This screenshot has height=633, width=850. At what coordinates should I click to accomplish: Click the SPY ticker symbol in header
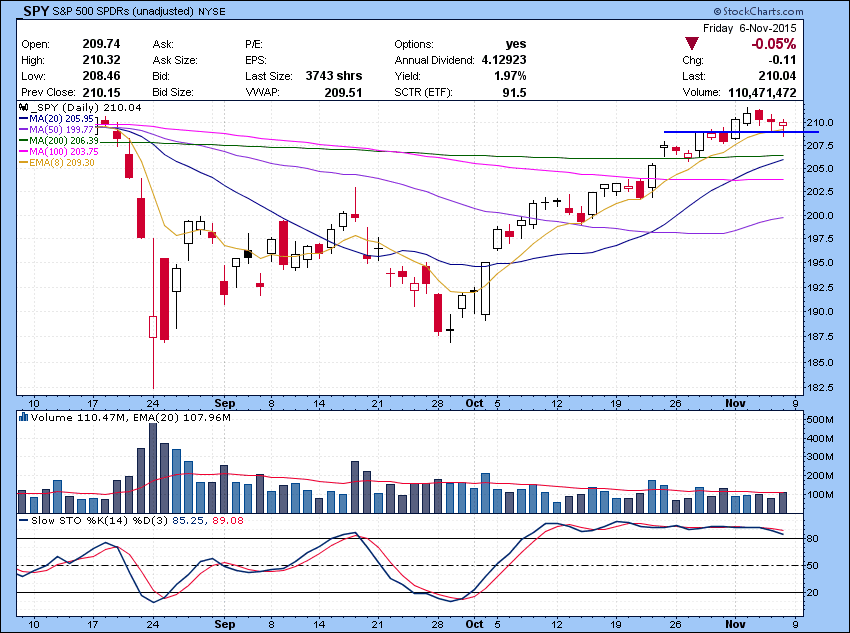click(38, 15)
